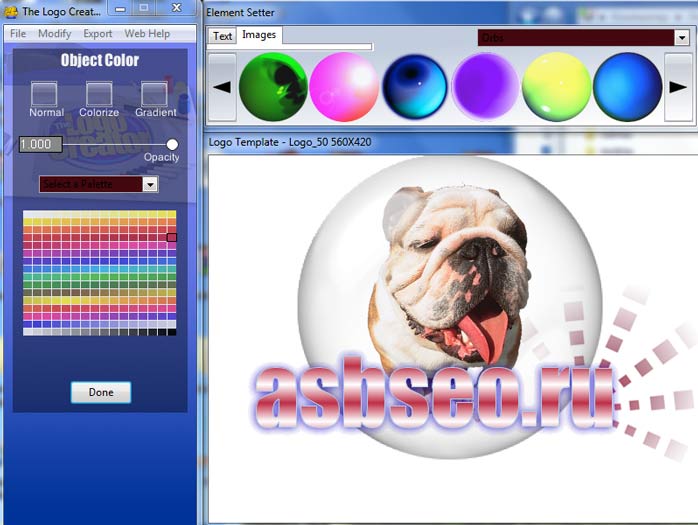The image size is (698, 525).
Task: Choose the pink orb image
Action: click(x=343, y=87)
